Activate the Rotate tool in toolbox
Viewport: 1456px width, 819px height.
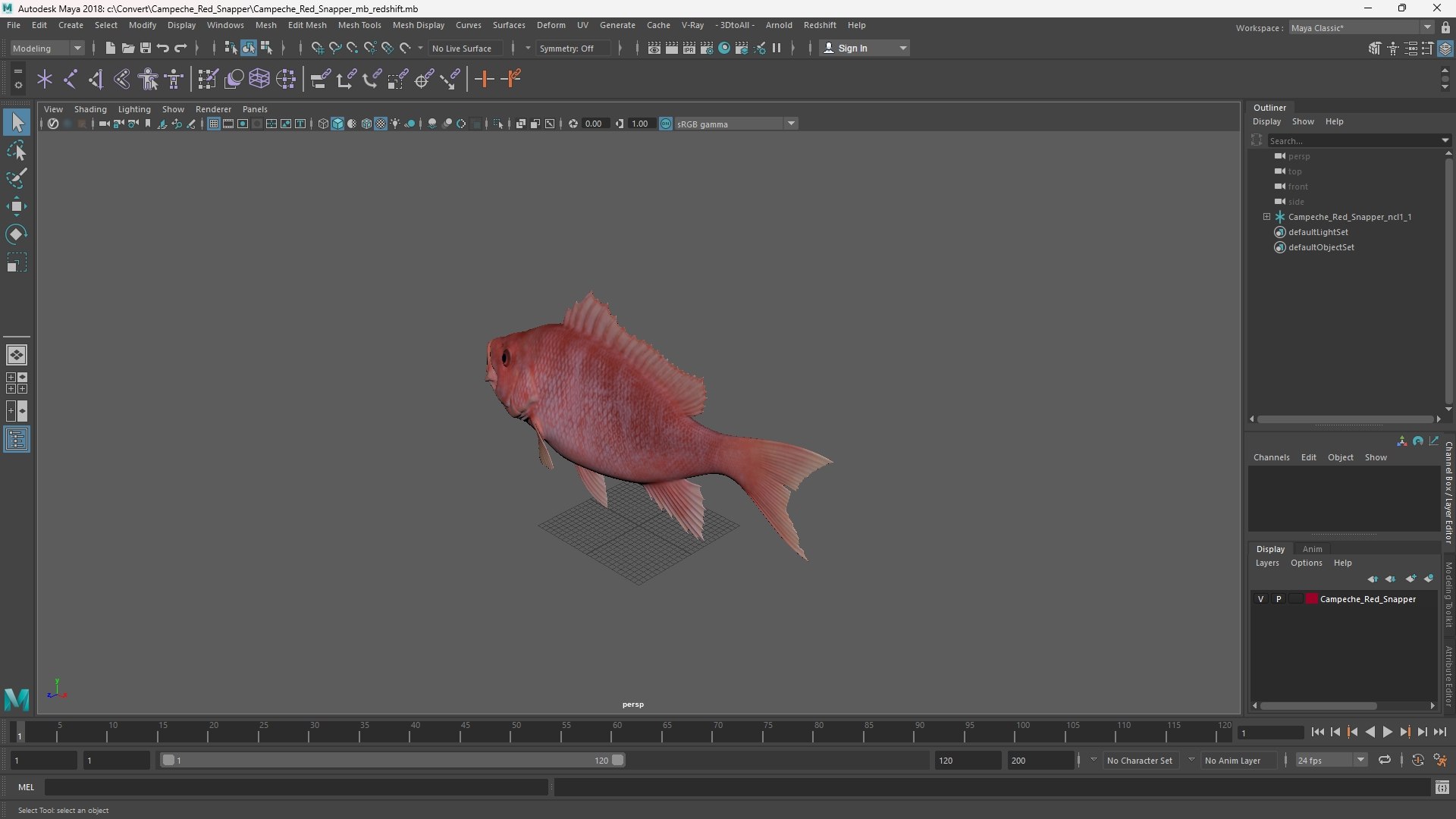pos(17,234)
